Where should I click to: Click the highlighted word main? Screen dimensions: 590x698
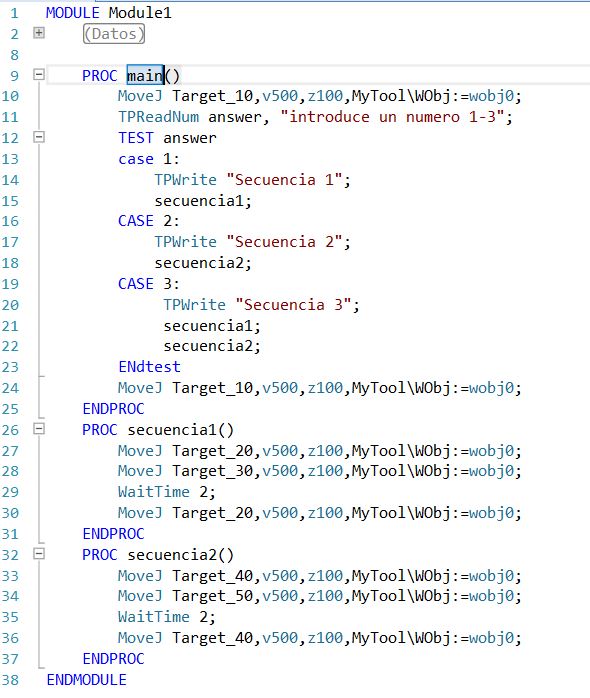[x=145, y=75]
